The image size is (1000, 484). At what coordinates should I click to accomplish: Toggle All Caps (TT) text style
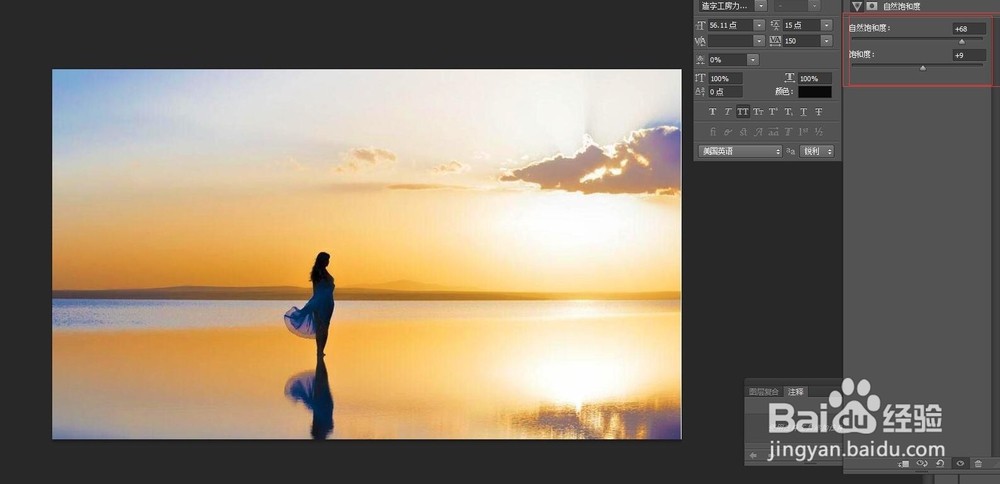(x=743, y=112)
